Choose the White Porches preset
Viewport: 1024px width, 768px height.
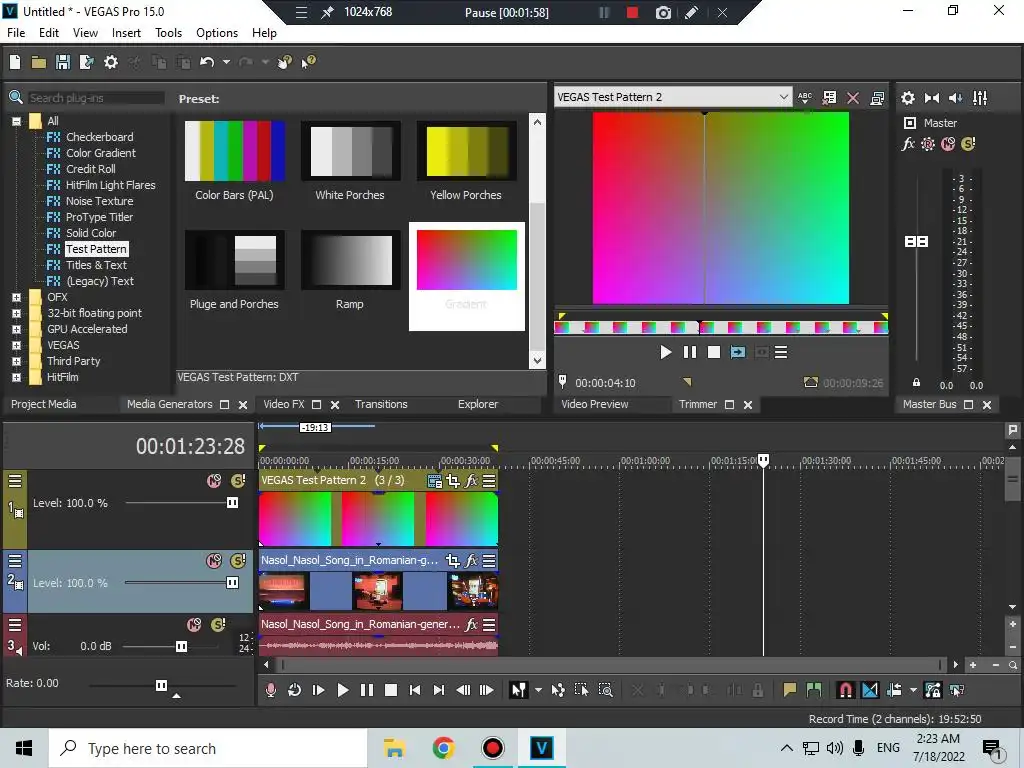351,152
